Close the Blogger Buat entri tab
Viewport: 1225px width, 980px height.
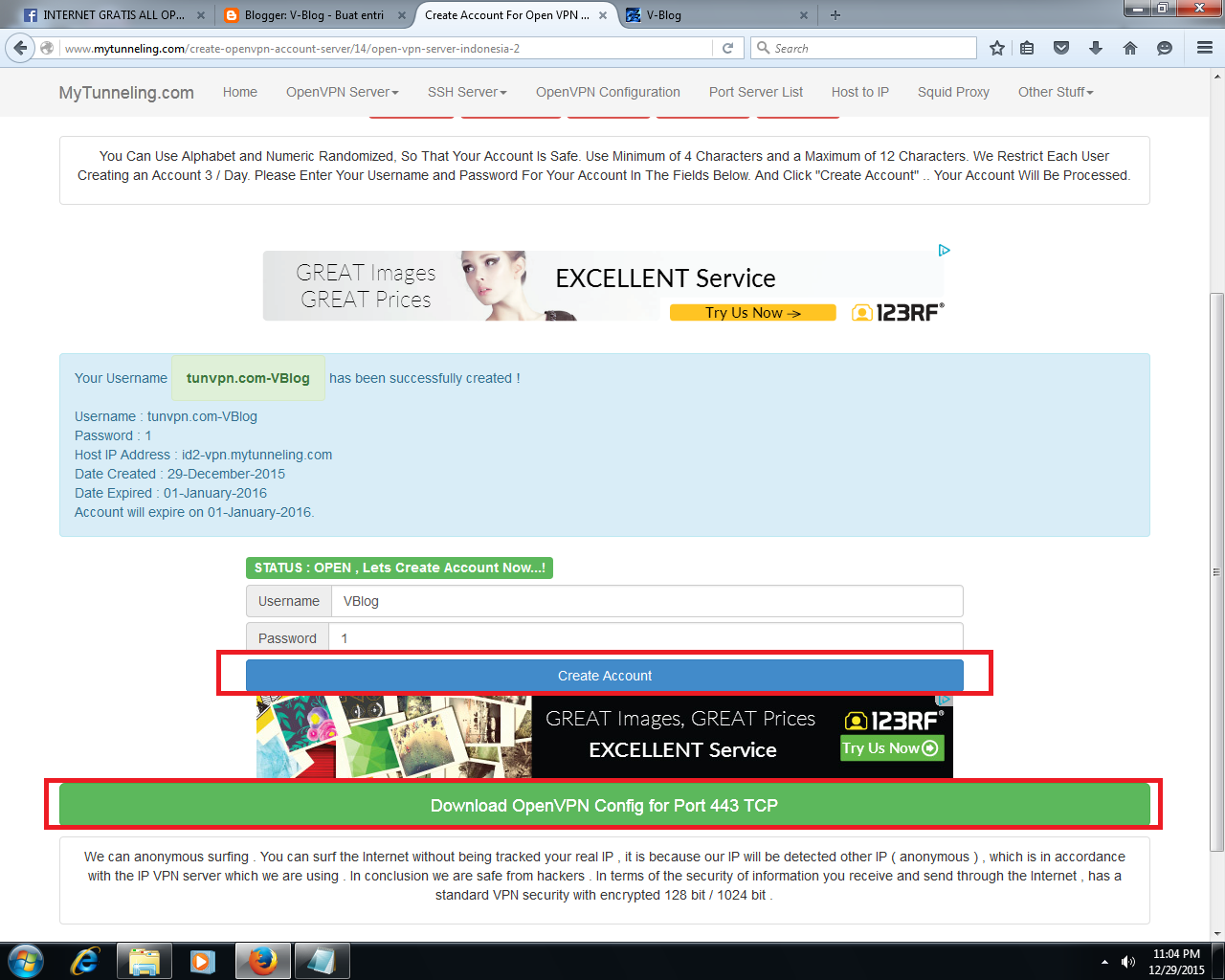pyautogui.click(x=402, y=15)
